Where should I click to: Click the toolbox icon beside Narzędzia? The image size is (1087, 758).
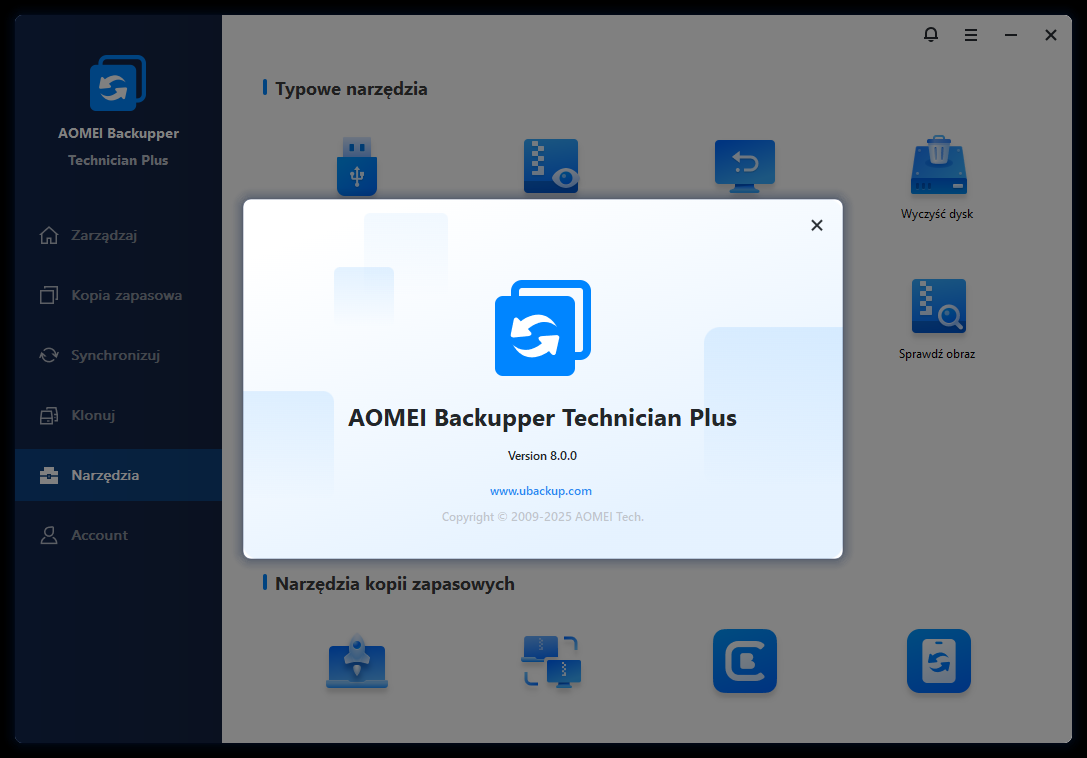click(49, 475)
